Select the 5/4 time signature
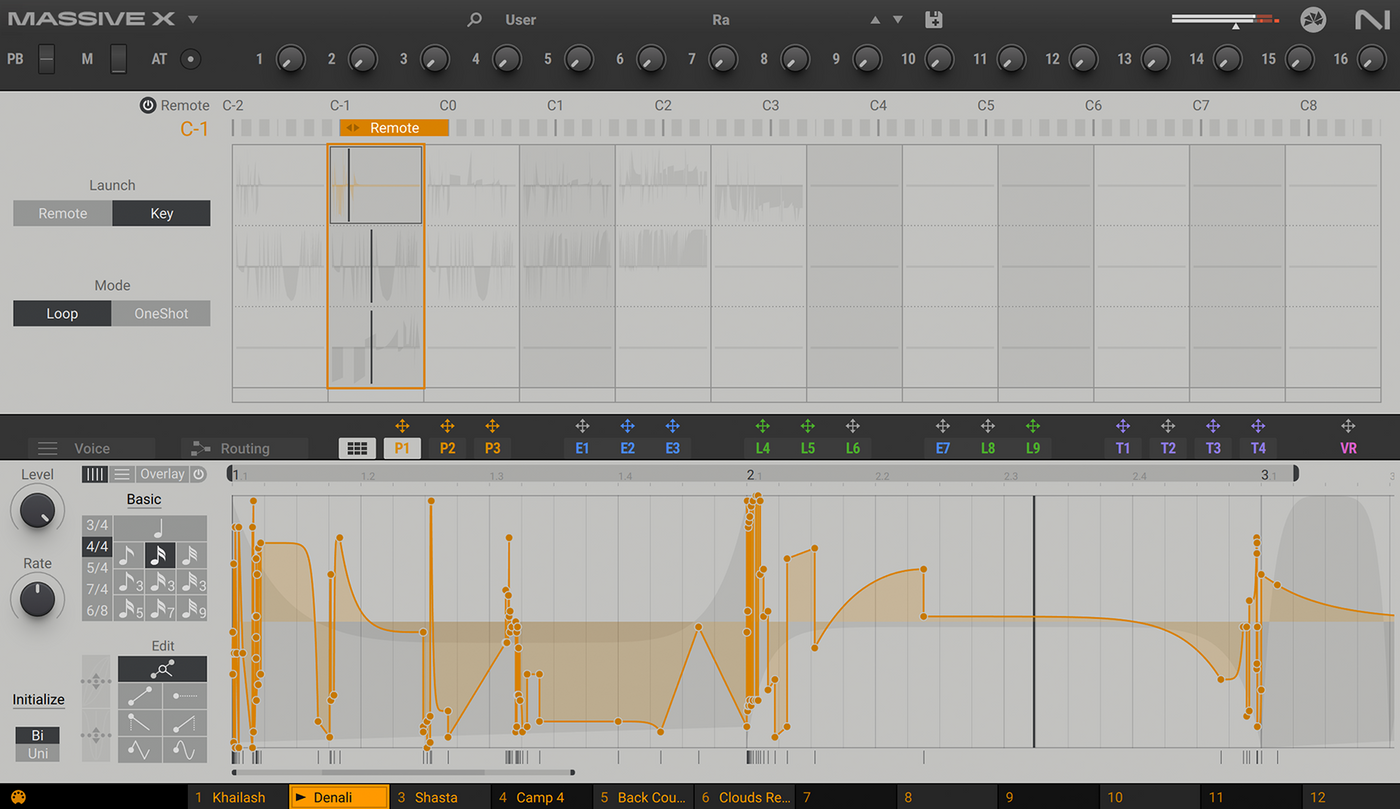The width and height of the screenshot is (1400, 809). tap(97, 568)
